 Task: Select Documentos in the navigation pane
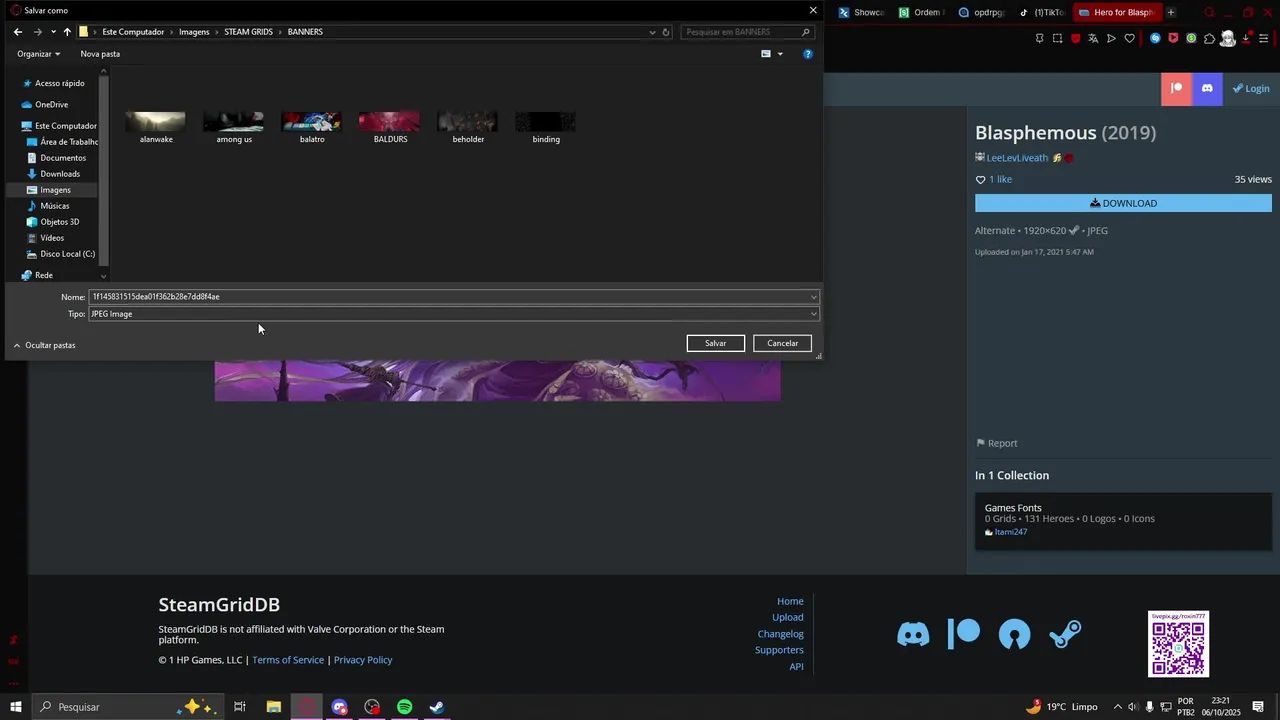click(x=63, y=158)
